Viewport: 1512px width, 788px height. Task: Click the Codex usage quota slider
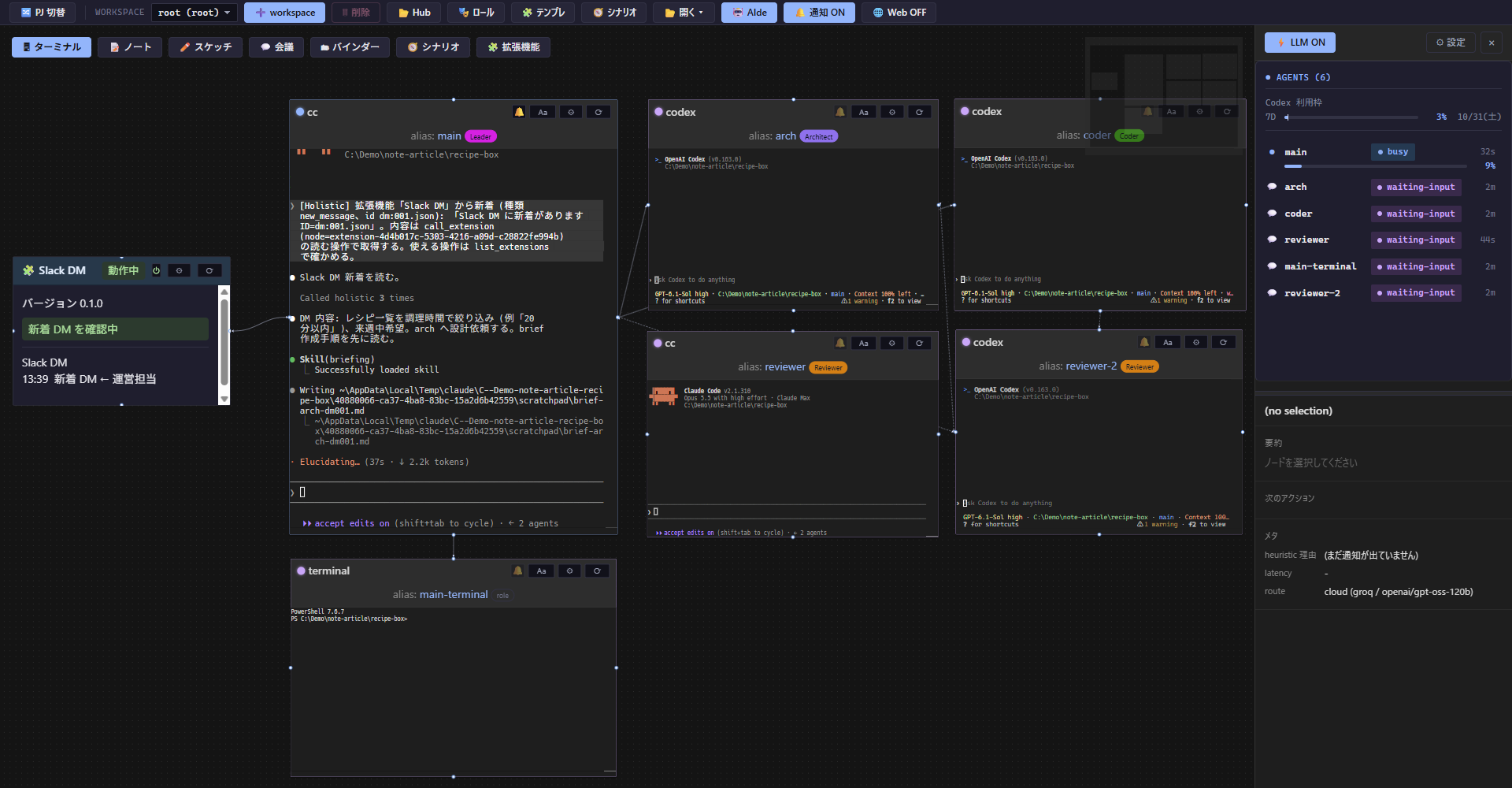tap(1351, 117)
